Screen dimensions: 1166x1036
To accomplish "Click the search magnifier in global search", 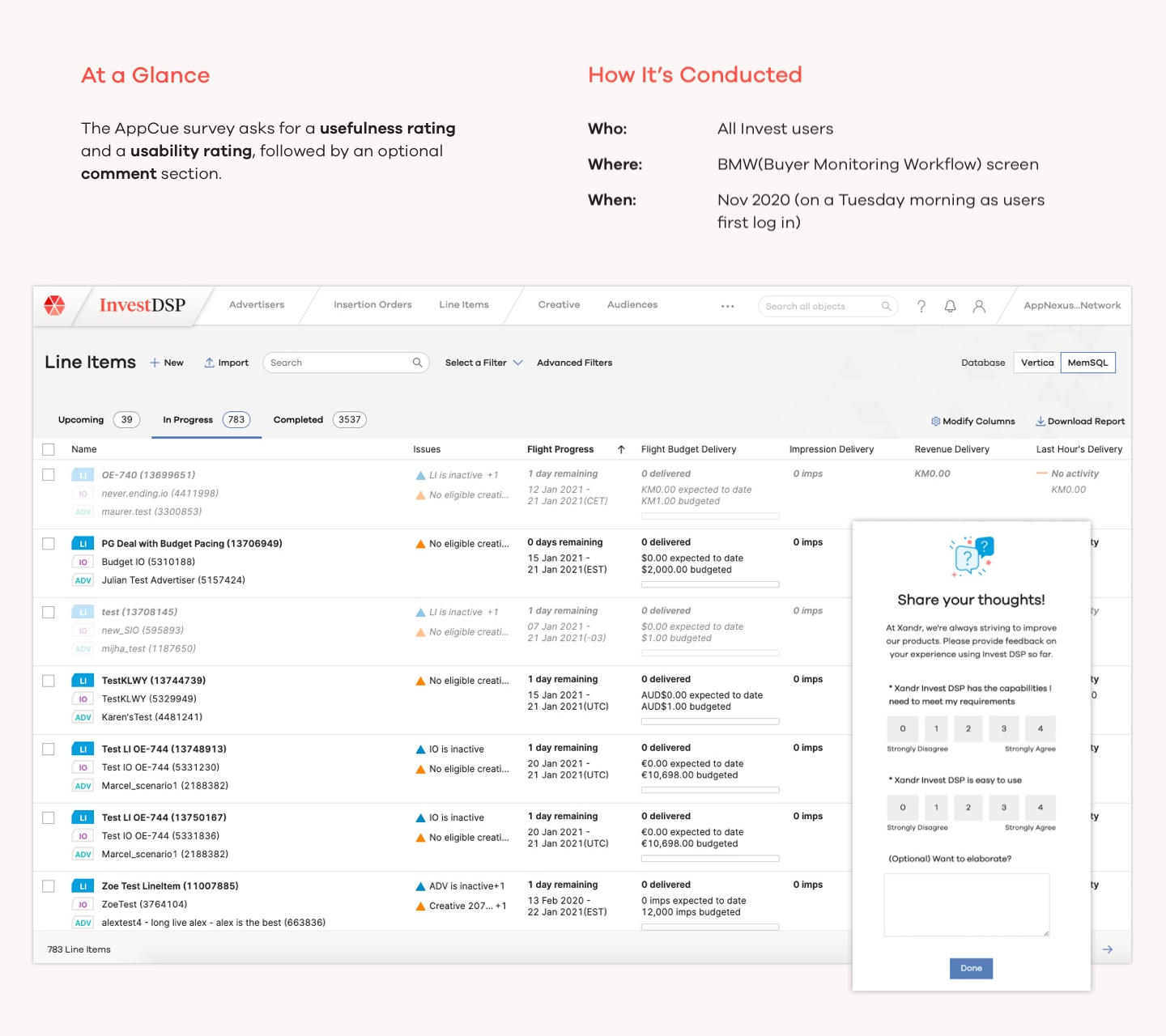I will pos(886,306).
